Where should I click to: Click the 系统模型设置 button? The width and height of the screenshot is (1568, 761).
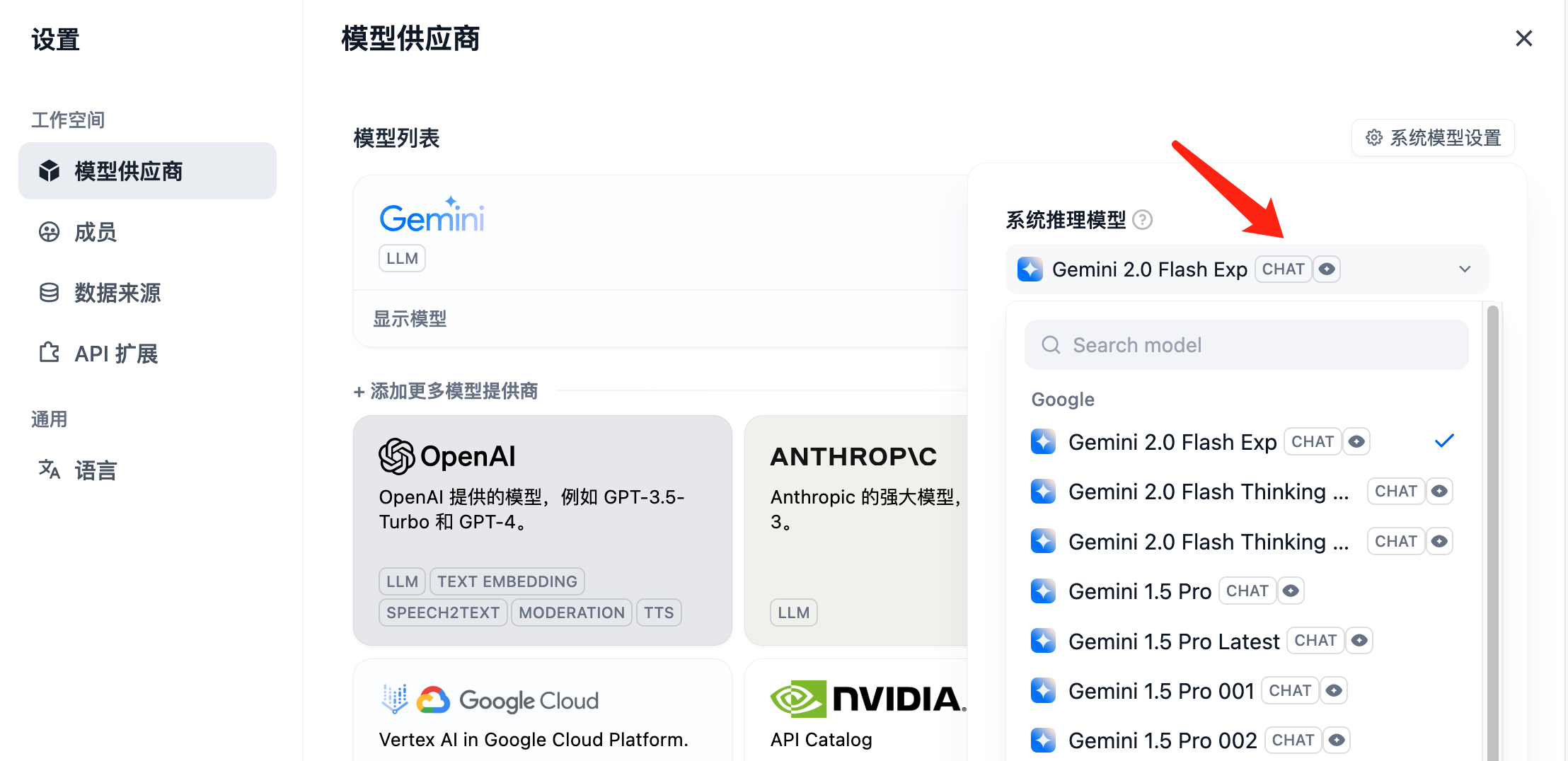1433,137
